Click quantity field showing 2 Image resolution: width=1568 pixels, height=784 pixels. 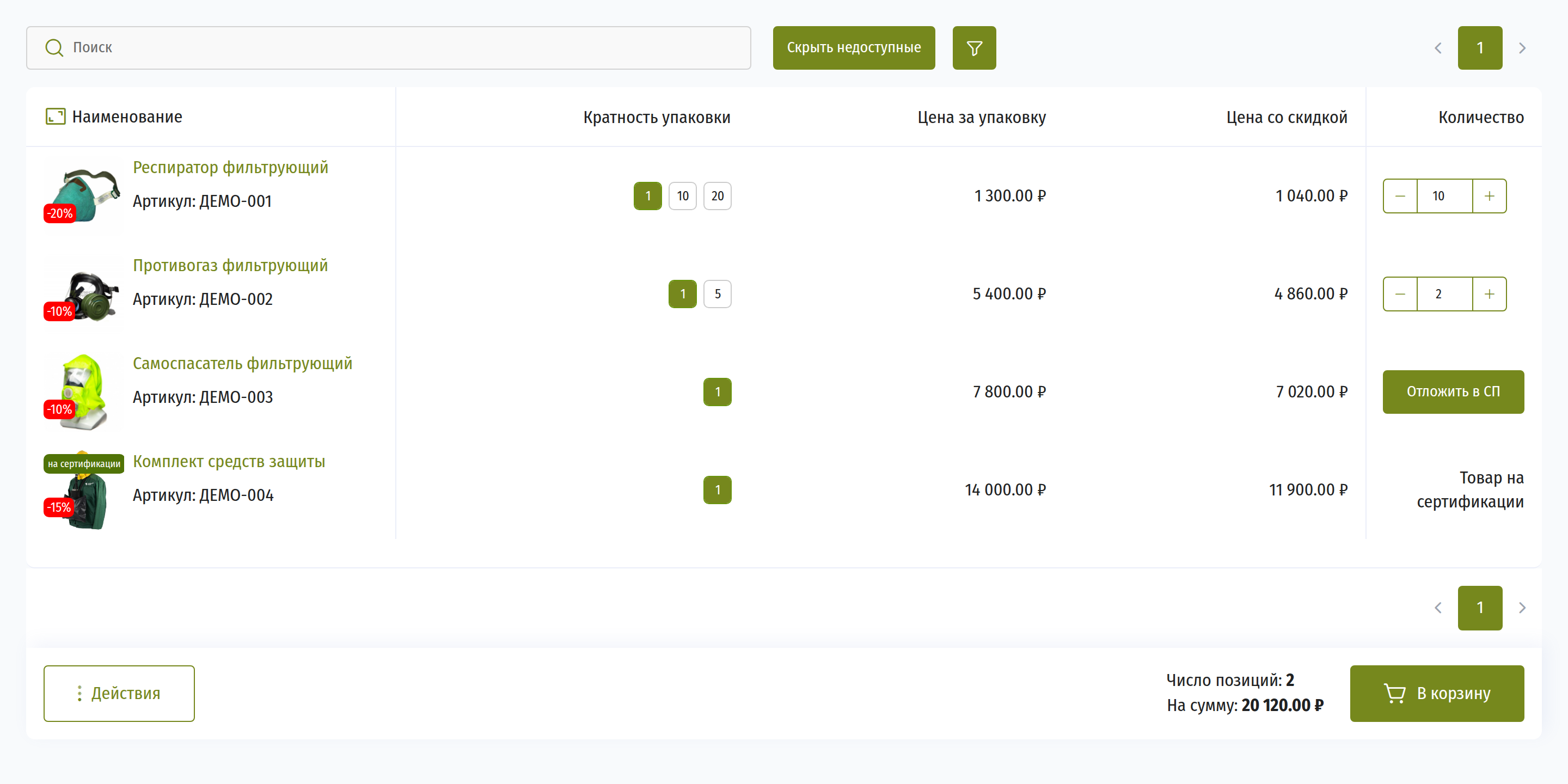1444,294
